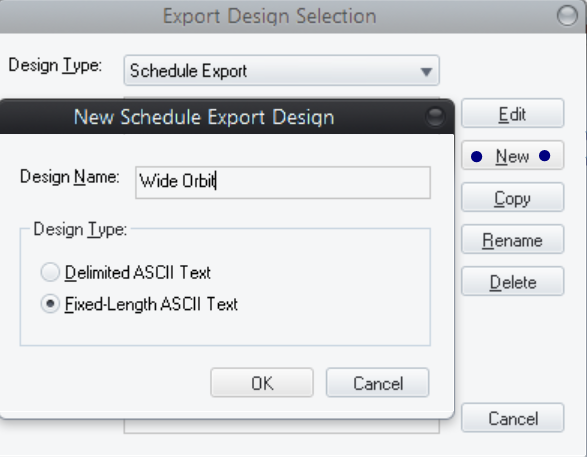Select Fixed-Length ASCII Text radio option
Image resolution: width=587 pixels, height=457 pixels.
50,304
